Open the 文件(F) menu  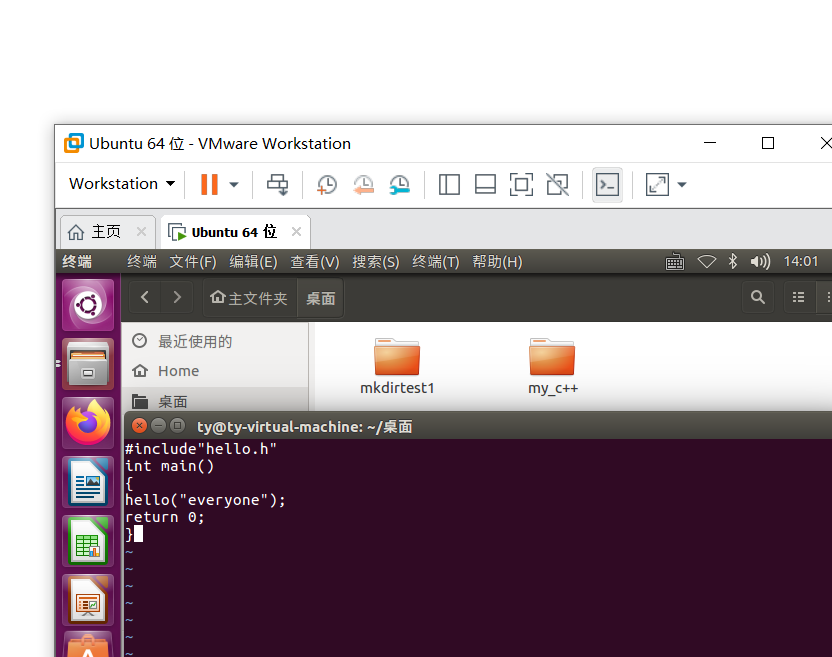tap(193, 262)
